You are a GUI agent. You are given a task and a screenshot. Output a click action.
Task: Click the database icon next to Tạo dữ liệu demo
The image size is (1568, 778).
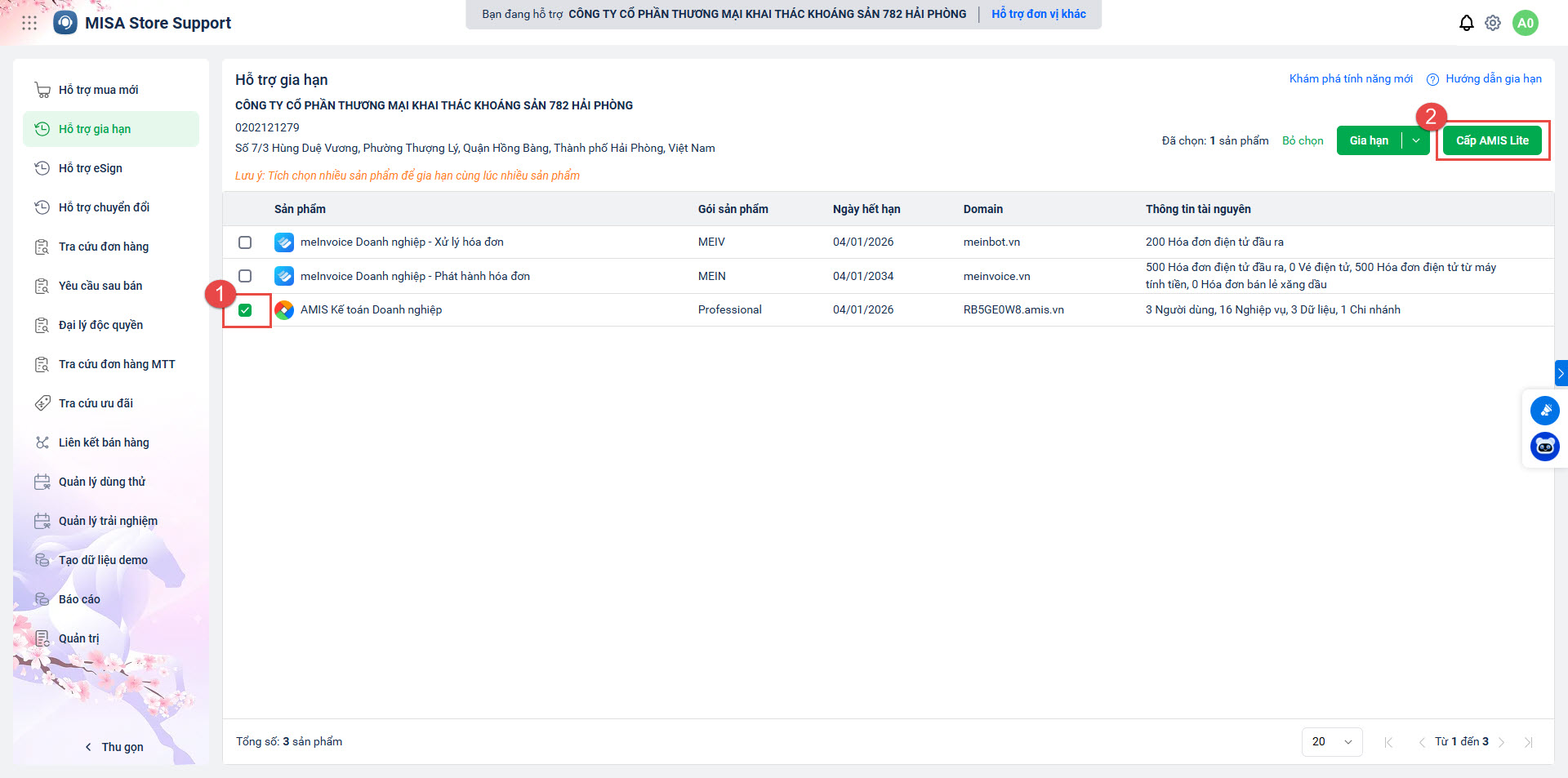[x=42, y=560]
